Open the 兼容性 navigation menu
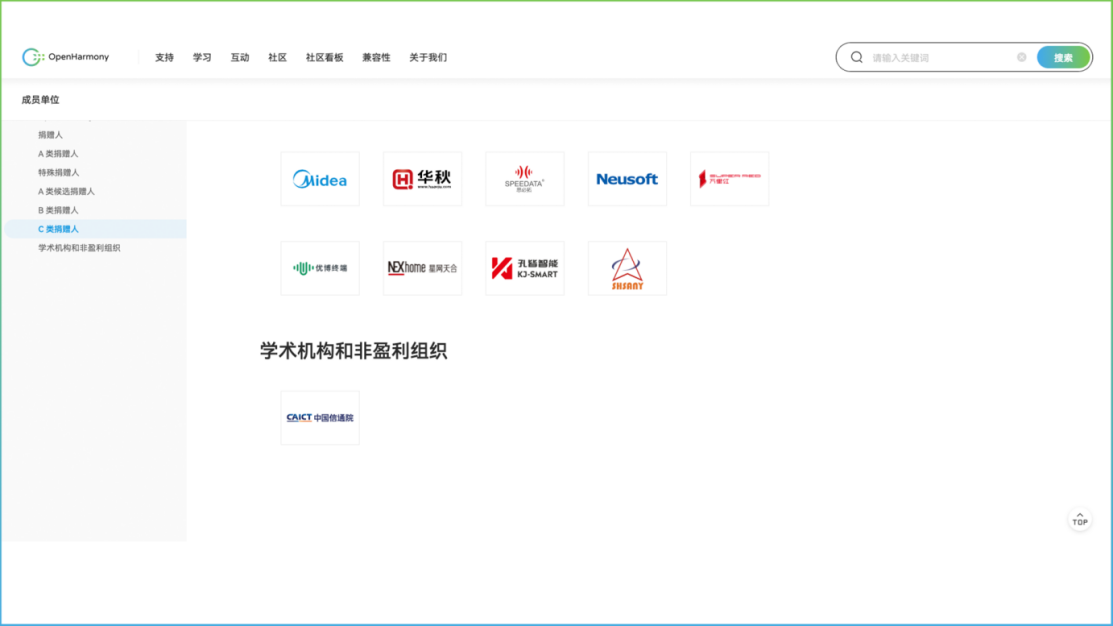 click(376, 57)
